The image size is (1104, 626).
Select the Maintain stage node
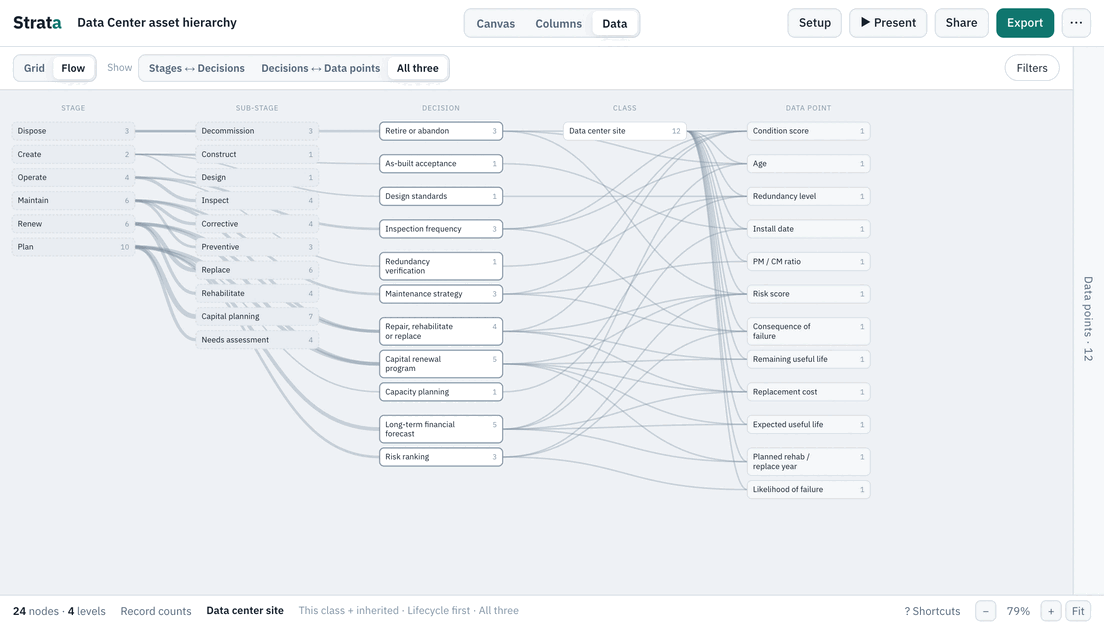[x=73, y=201]
